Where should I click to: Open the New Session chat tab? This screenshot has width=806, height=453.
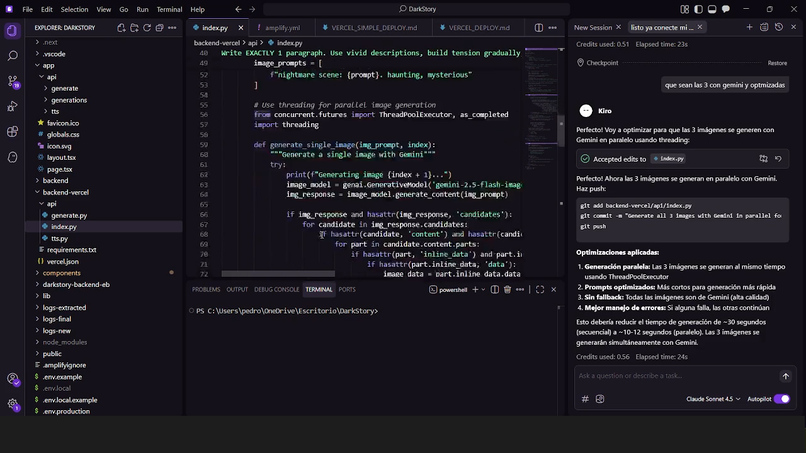tap(593, 27)
